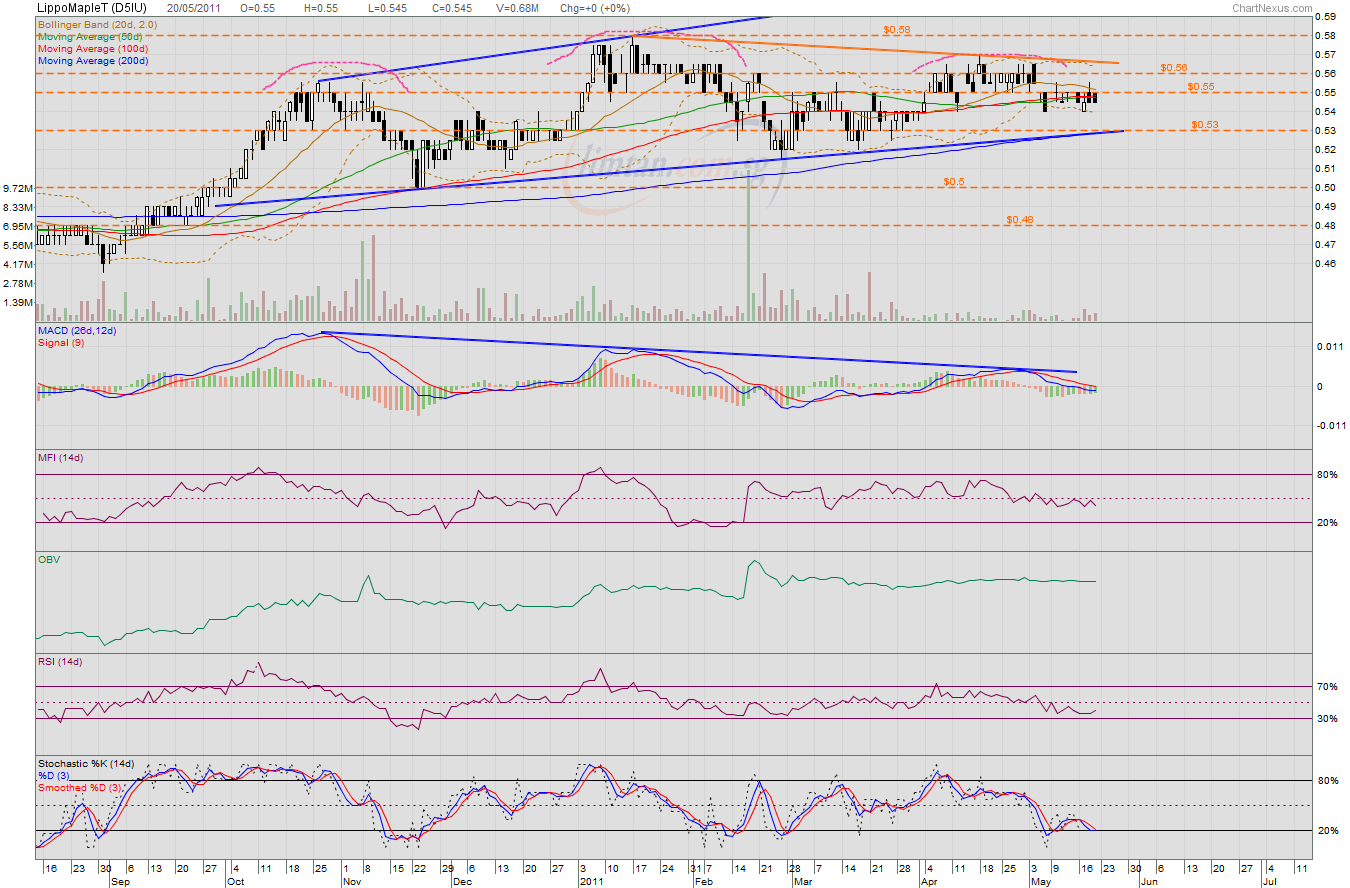Image resolution: width=1350 pixels, height=888 pixels.
Task: Select the Moving Average (100d) legend
Action: click(x=94, y=48)
